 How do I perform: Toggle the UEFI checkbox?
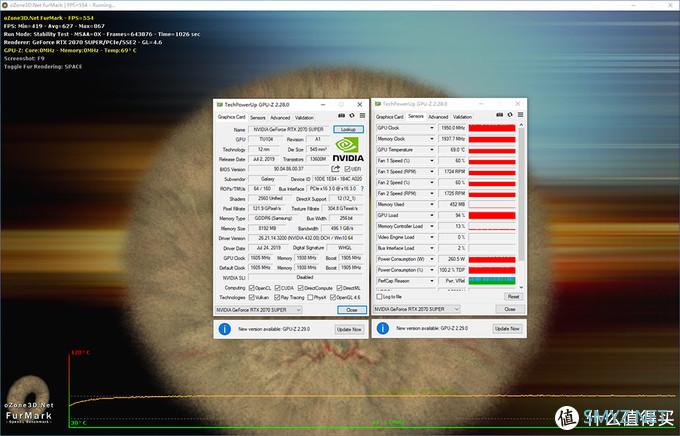[347, 169]
